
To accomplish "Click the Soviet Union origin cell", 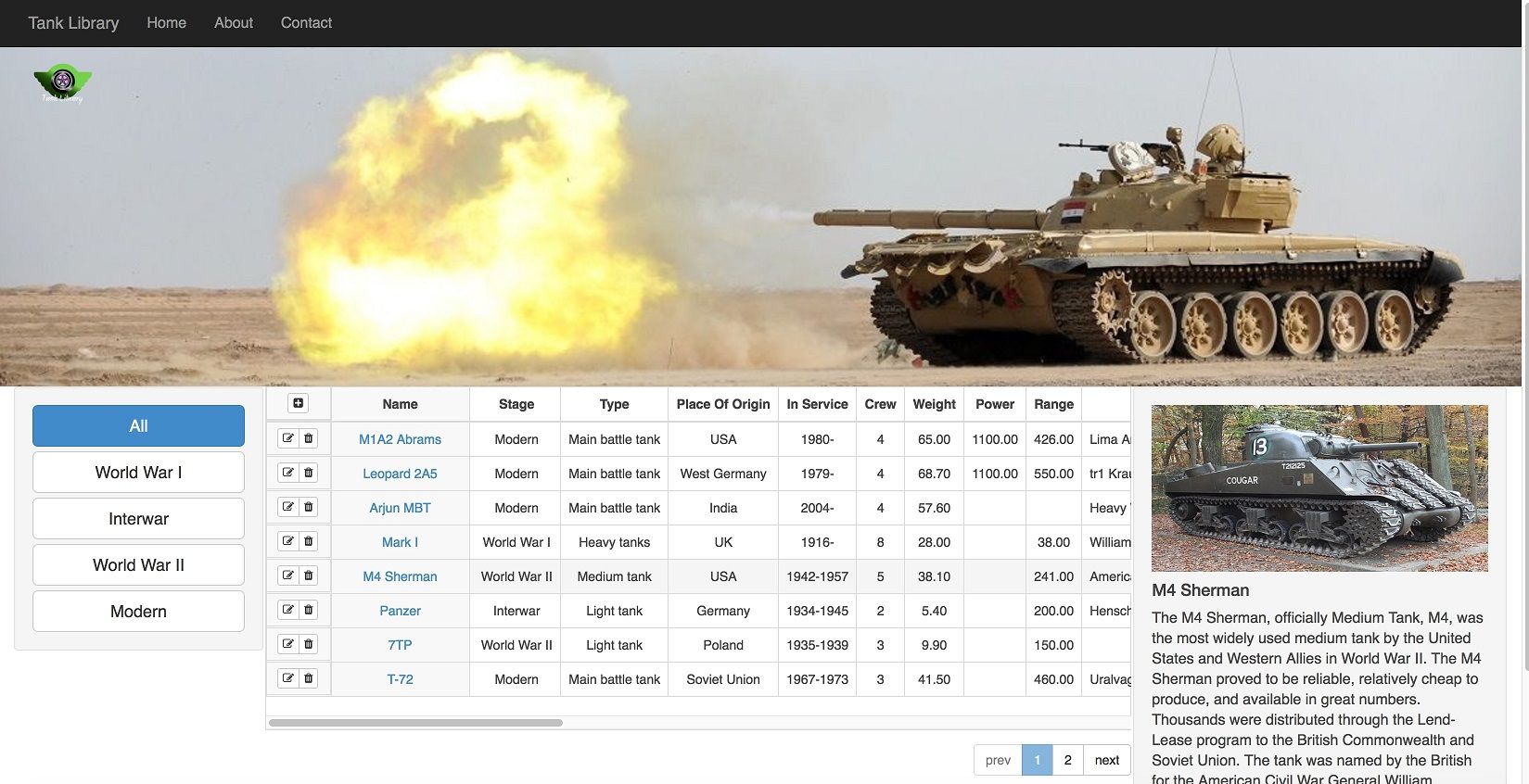I will point(723,679).
